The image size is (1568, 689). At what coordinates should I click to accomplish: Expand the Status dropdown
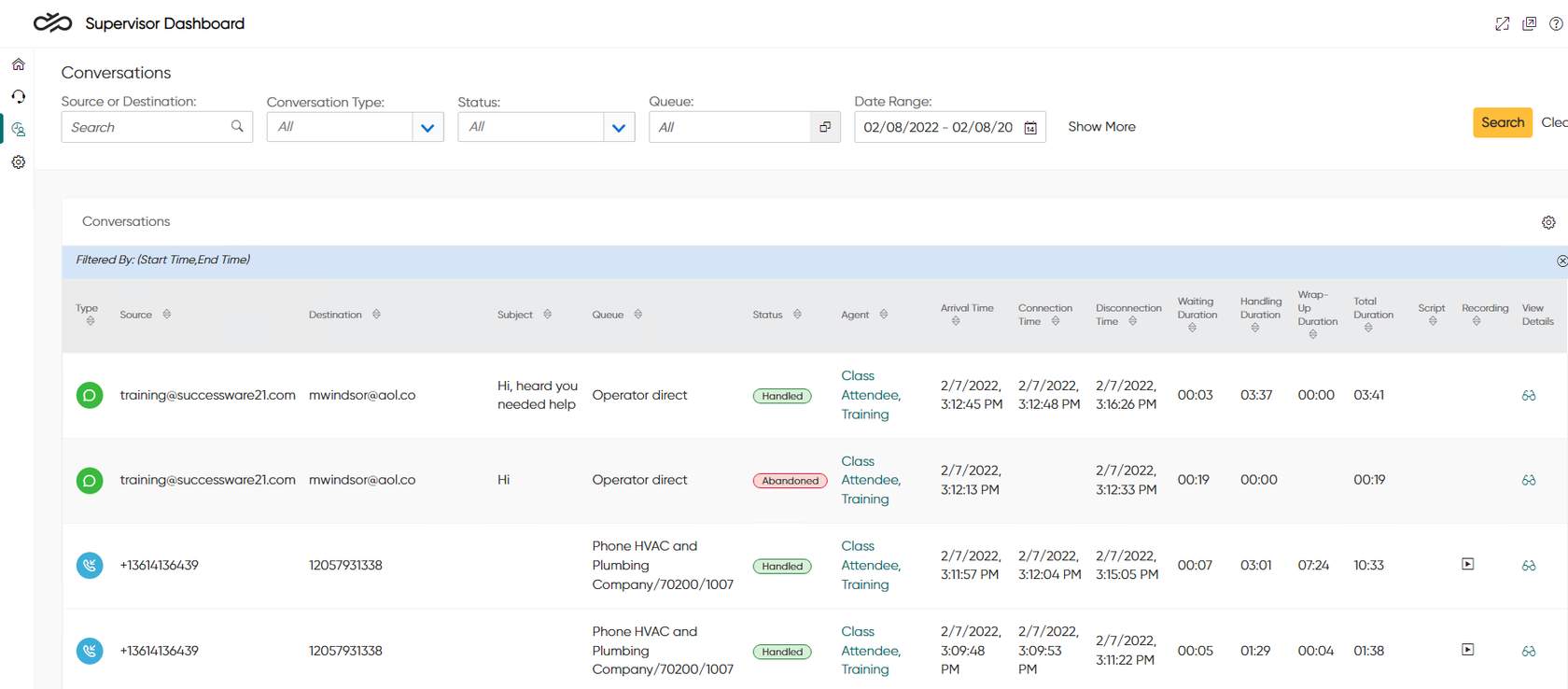(619, 128)
